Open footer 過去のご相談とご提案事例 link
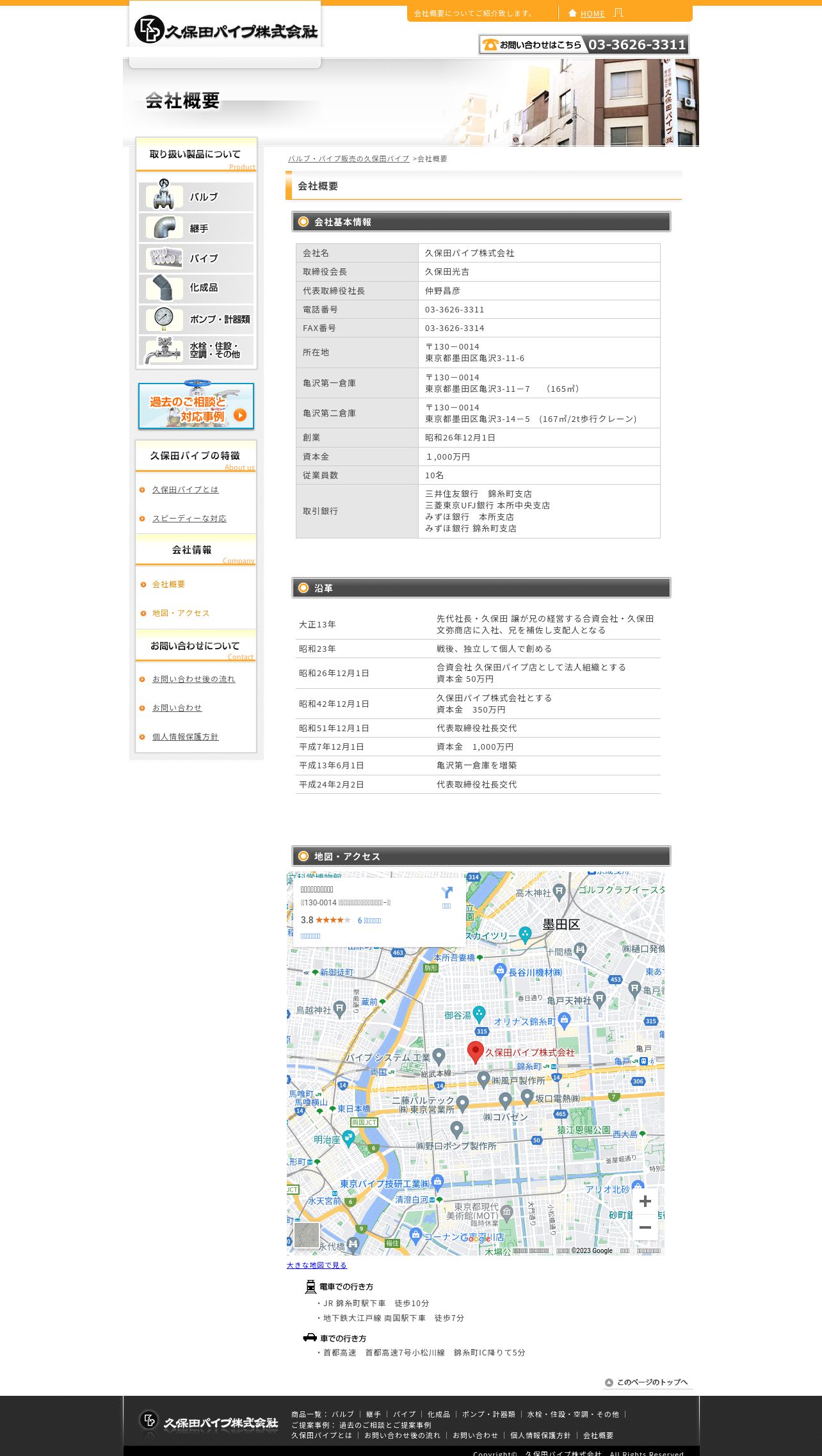The width and height of the screenshot is (822, 1456). click(x=385, y=1425)
